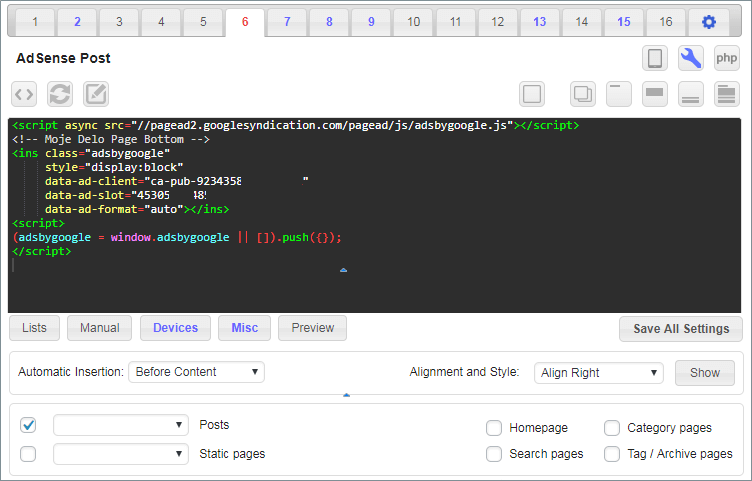
Task: Switch to block tab 2
Action: (x=77, y=22)
